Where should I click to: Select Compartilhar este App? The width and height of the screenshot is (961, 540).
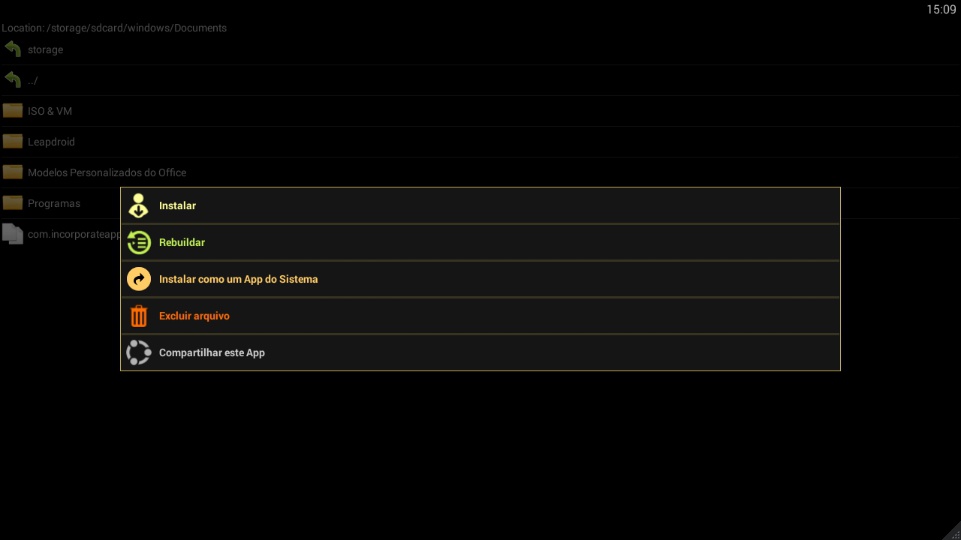(480, 352)
